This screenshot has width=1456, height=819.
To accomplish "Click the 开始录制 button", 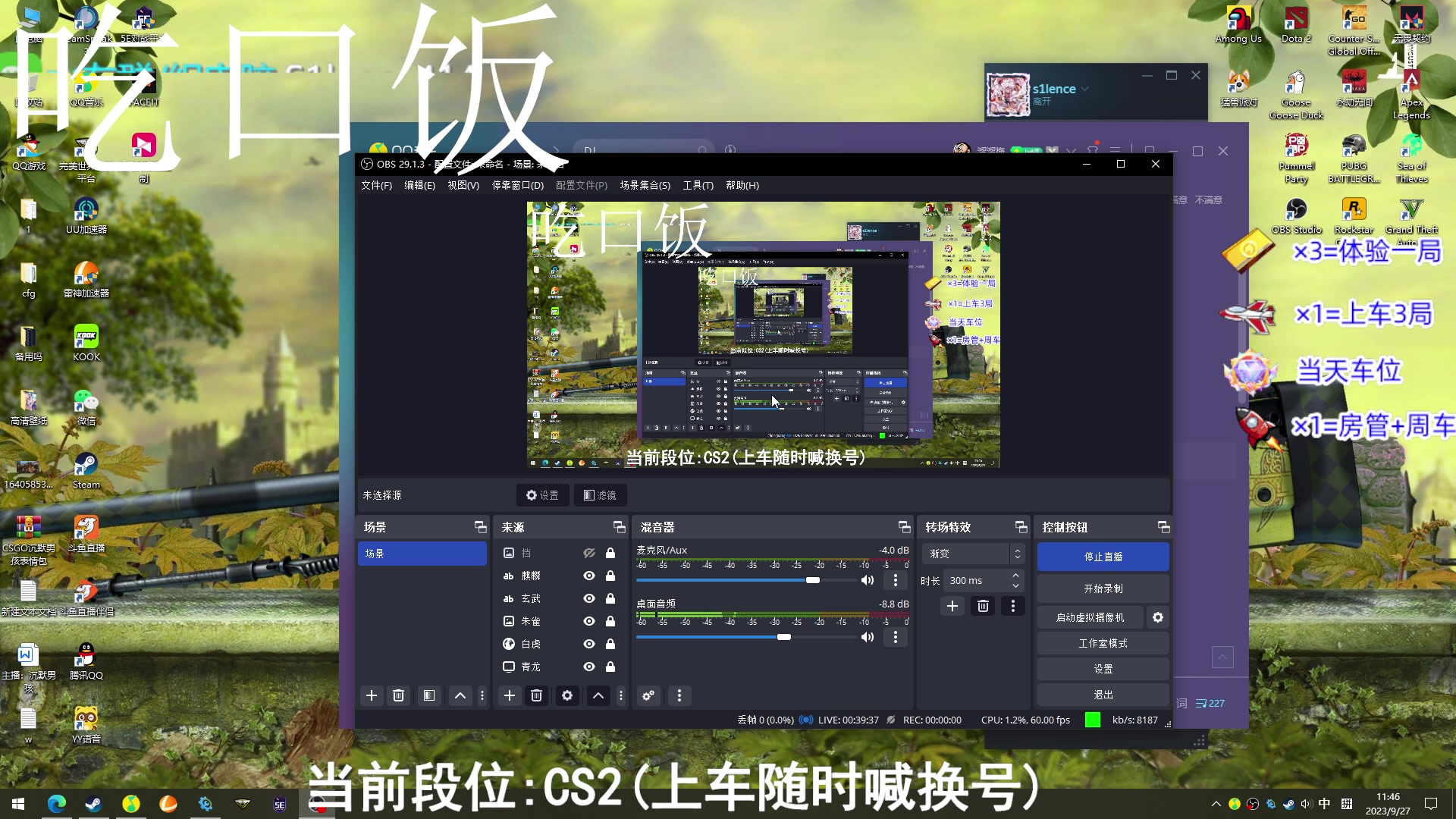I will click(x=1103, y=588).
